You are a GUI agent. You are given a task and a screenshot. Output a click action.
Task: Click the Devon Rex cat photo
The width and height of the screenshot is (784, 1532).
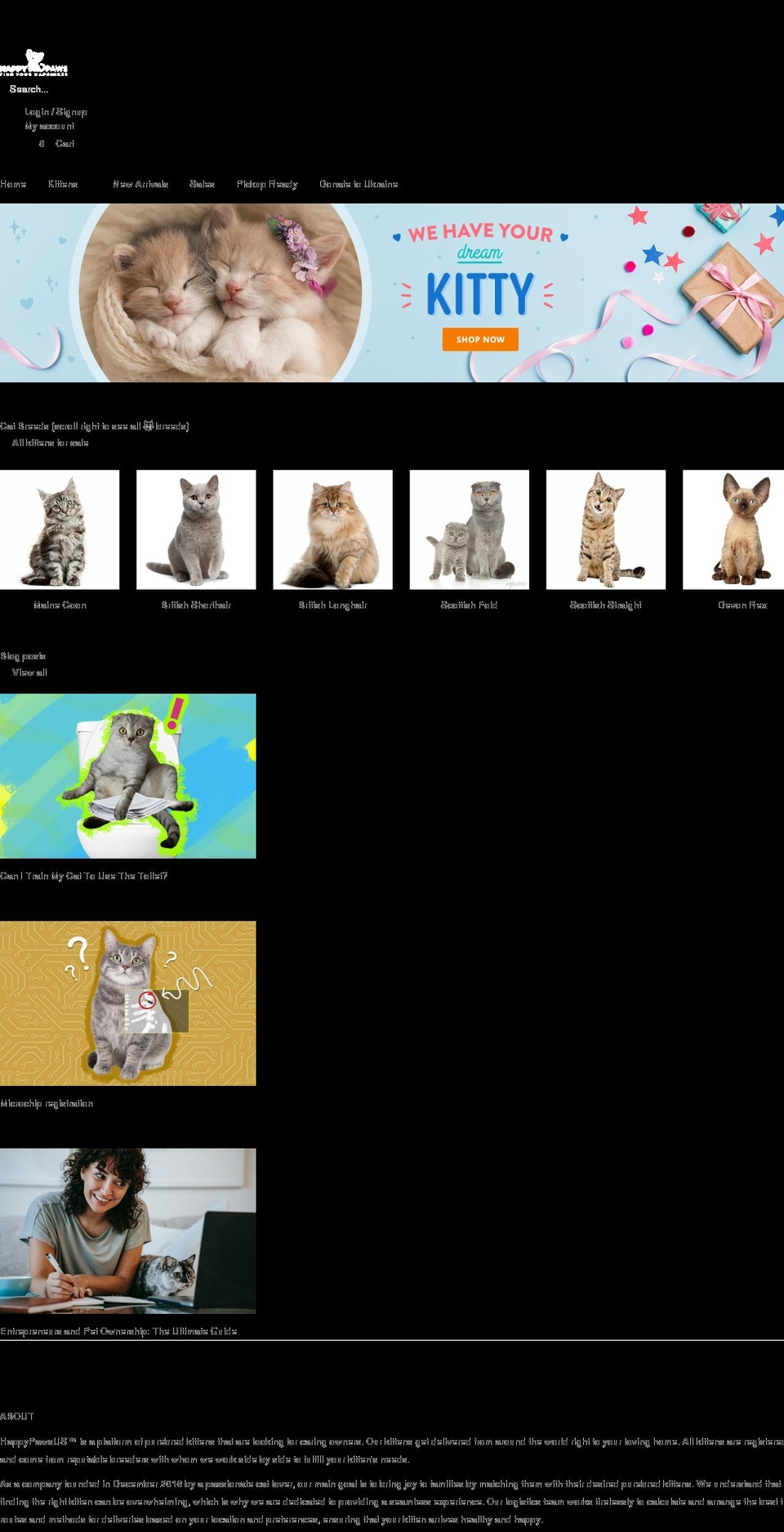click(733, 529)
